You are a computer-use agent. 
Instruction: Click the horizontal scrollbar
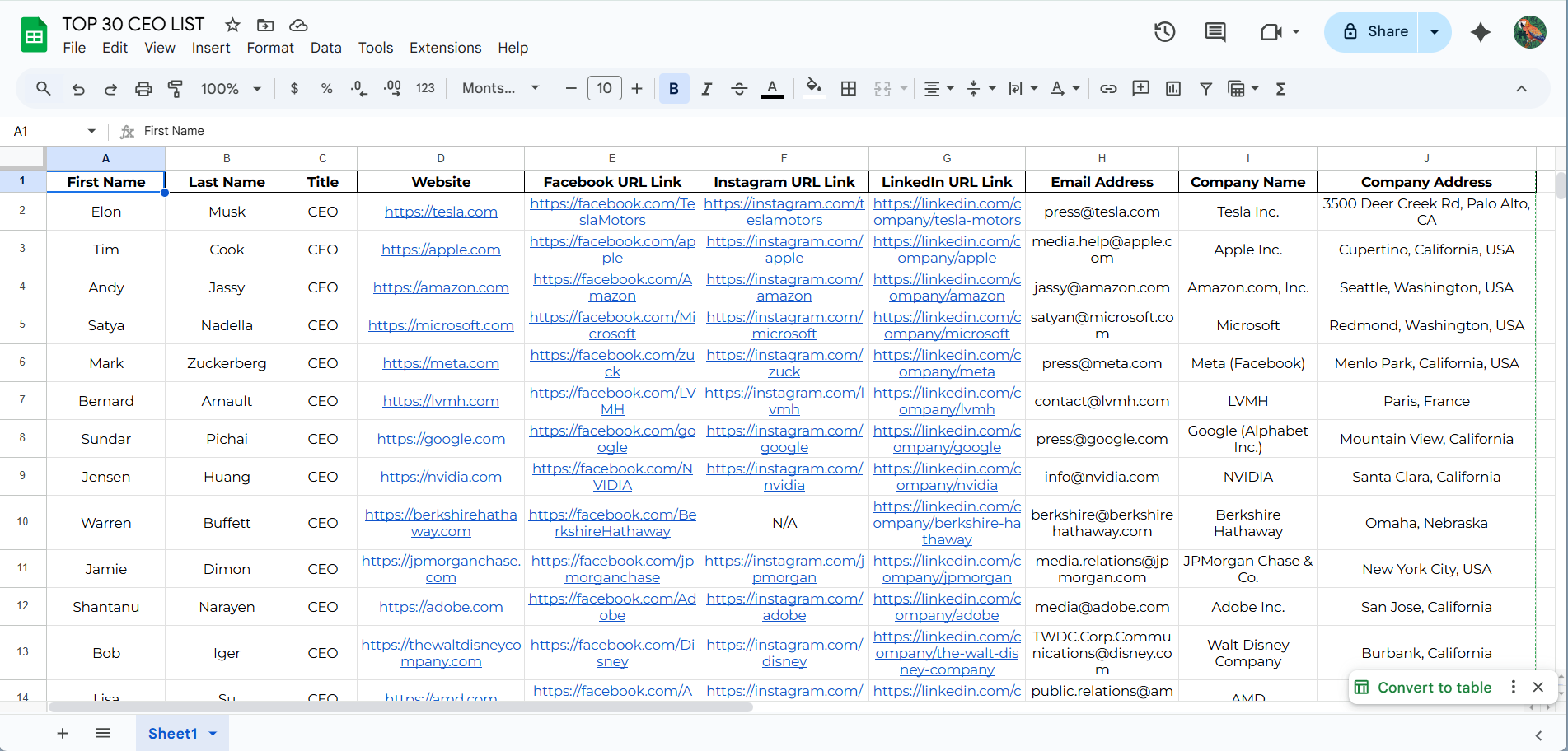tap(400, 707)
